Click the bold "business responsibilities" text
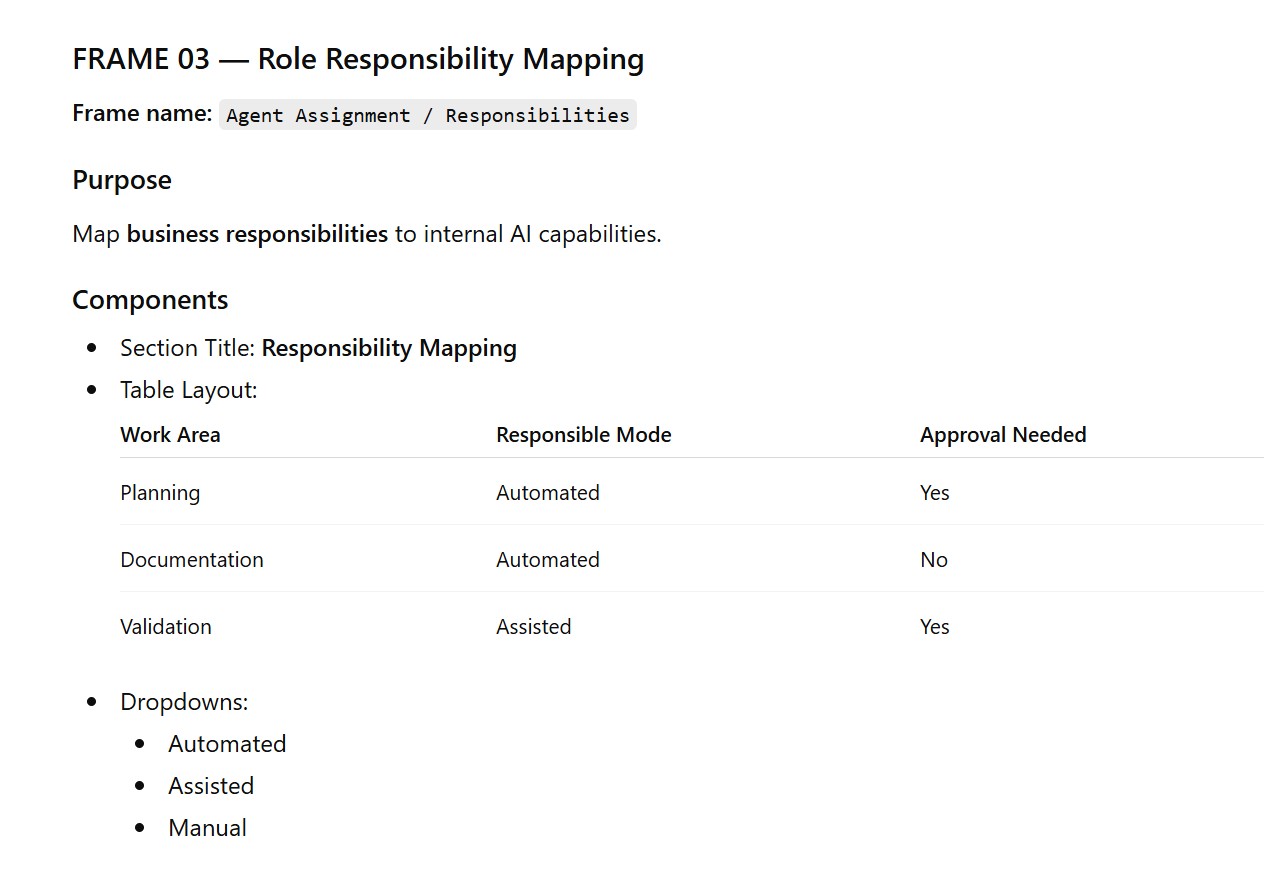Image resolution: width=1264 pixels, height=880 pixels. (x=257, y=234)
